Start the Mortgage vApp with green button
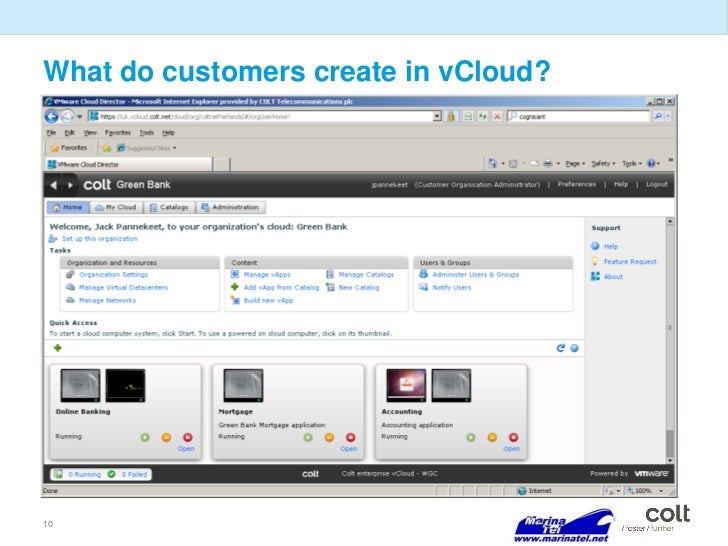 (308, 437)
